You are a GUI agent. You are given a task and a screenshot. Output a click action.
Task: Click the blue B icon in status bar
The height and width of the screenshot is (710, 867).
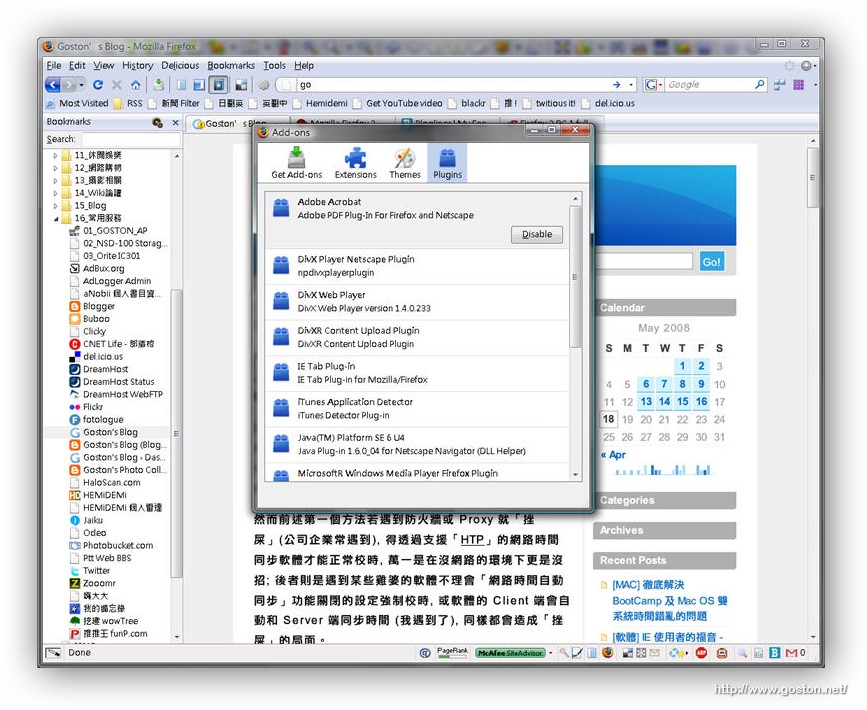[x=775, y=653]
